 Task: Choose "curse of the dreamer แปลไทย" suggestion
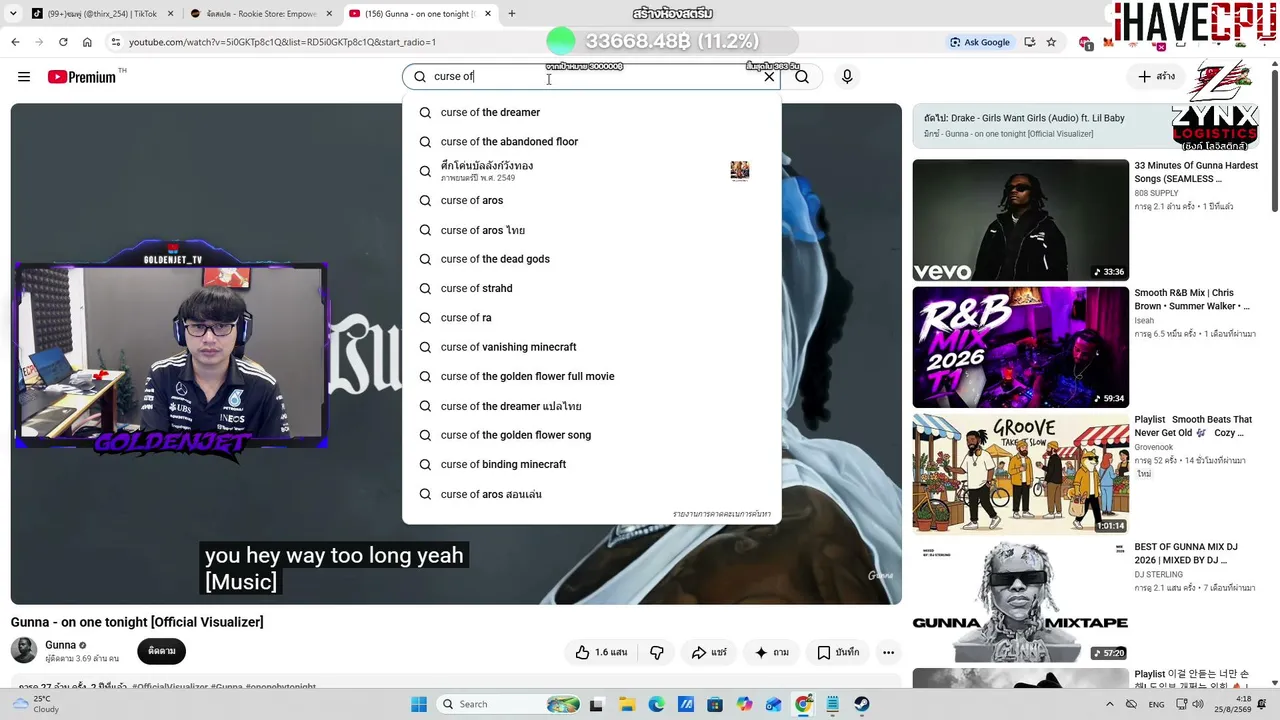pos(591,406)
